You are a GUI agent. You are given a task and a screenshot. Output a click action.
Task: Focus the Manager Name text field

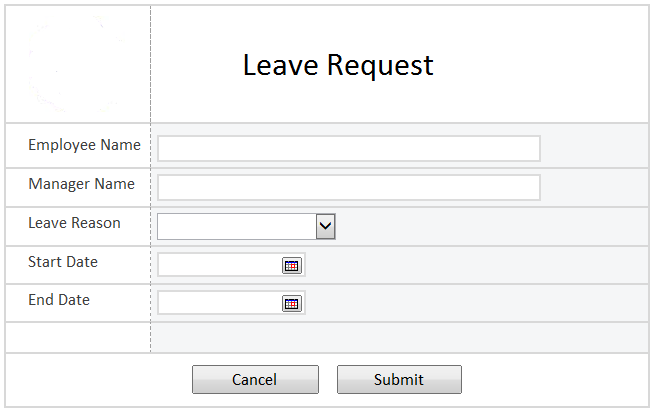coord(349,187)
